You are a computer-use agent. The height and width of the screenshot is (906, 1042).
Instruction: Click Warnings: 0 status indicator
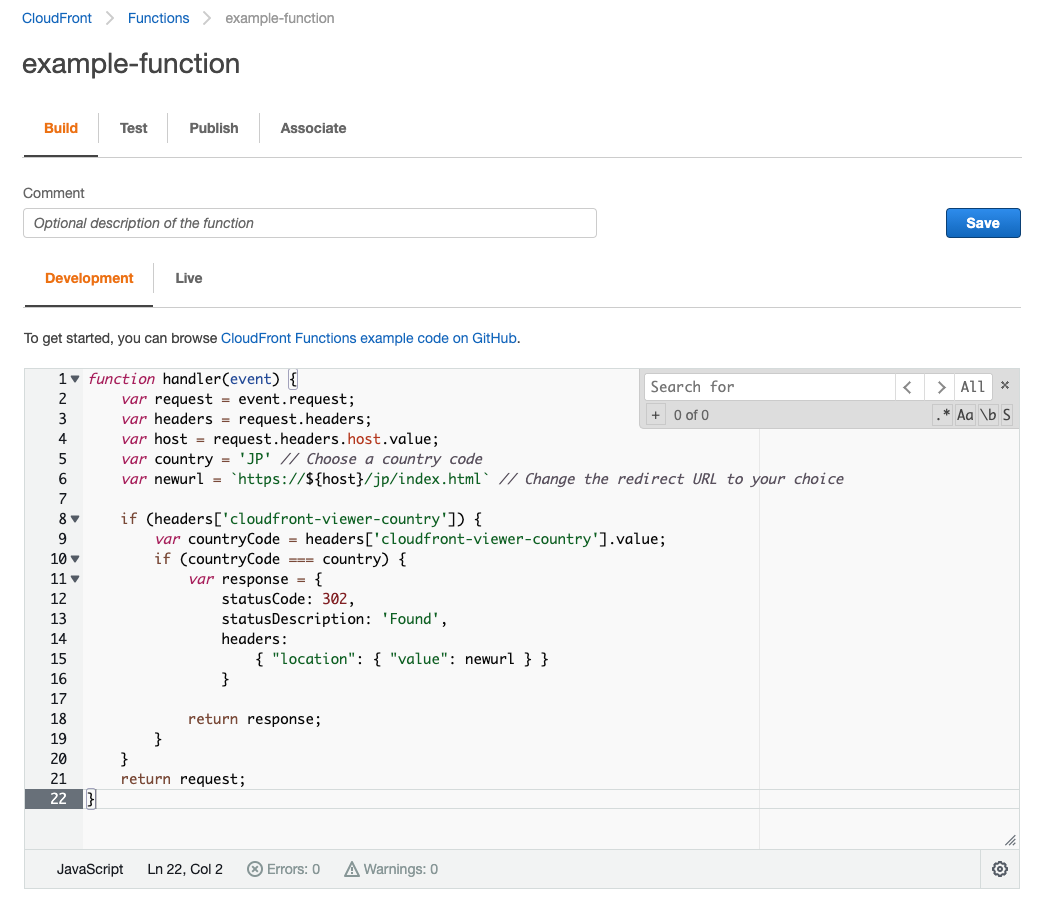coord(391,869)
